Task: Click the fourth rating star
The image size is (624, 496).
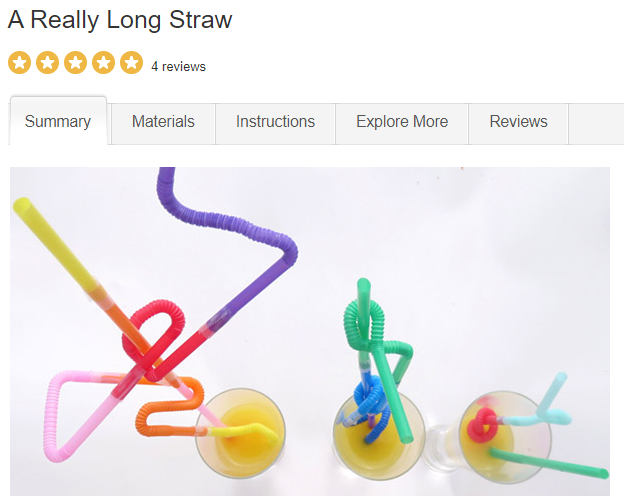Action: coord(103,62)
